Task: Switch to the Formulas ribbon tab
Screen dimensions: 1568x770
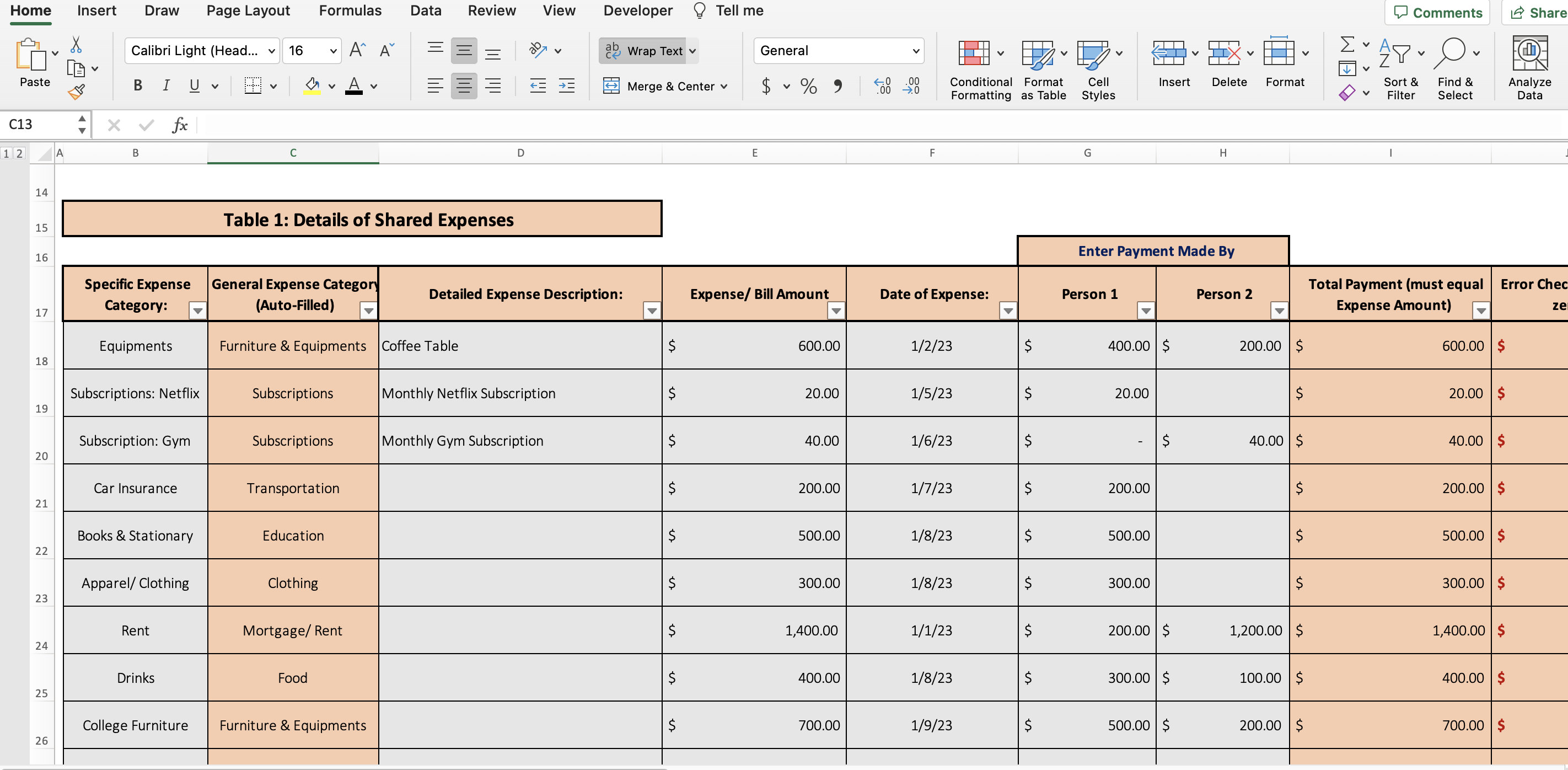Action: (350, 10)
